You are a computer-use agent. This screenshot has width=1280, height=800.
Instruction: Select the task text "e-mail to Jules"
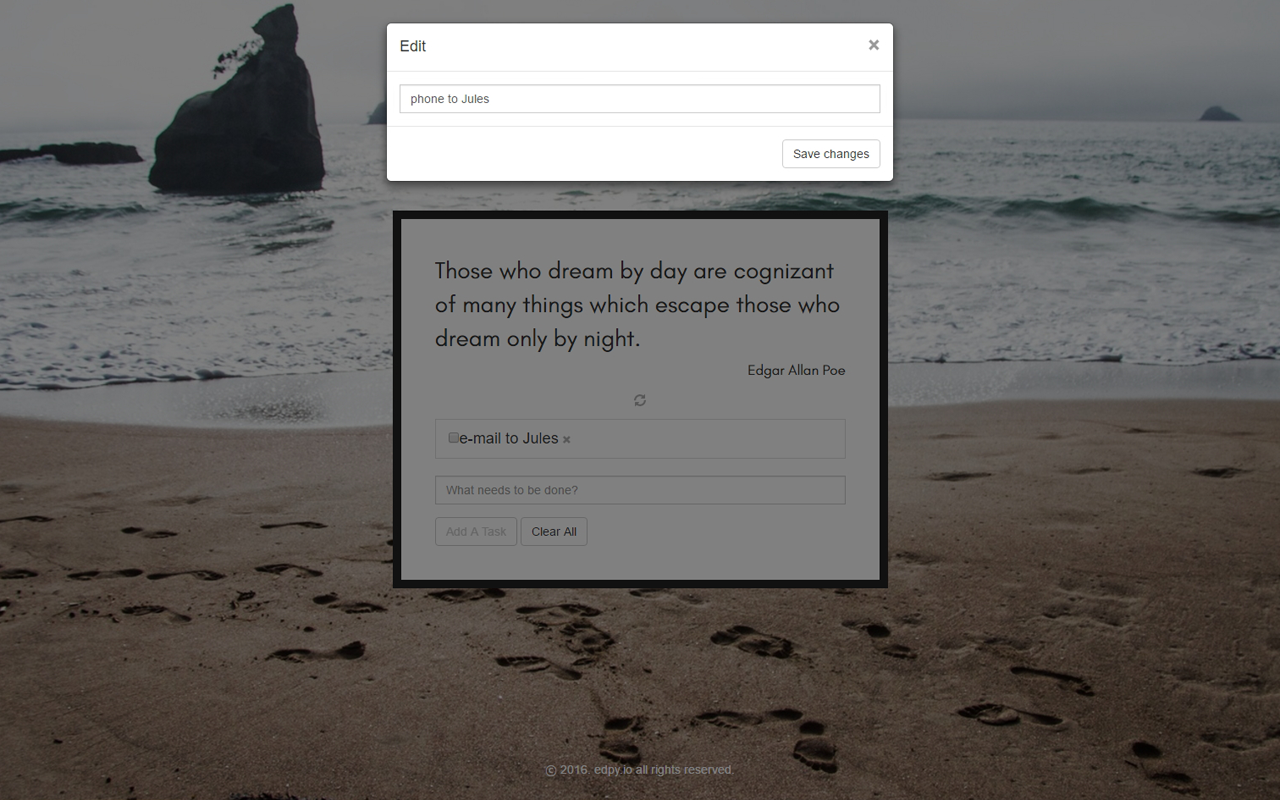point(508,438)
